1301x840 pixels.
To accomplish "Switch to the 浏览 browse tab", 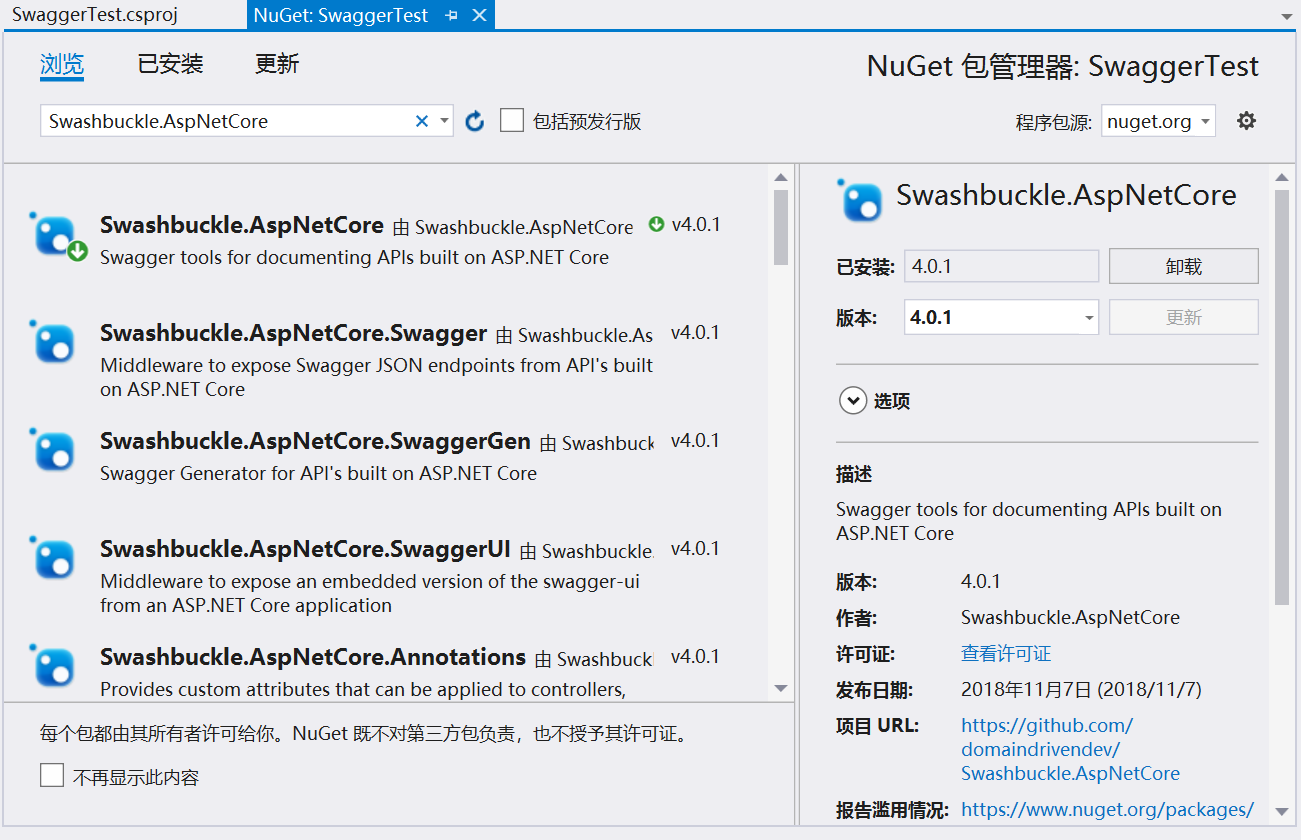I will point(62,65).
